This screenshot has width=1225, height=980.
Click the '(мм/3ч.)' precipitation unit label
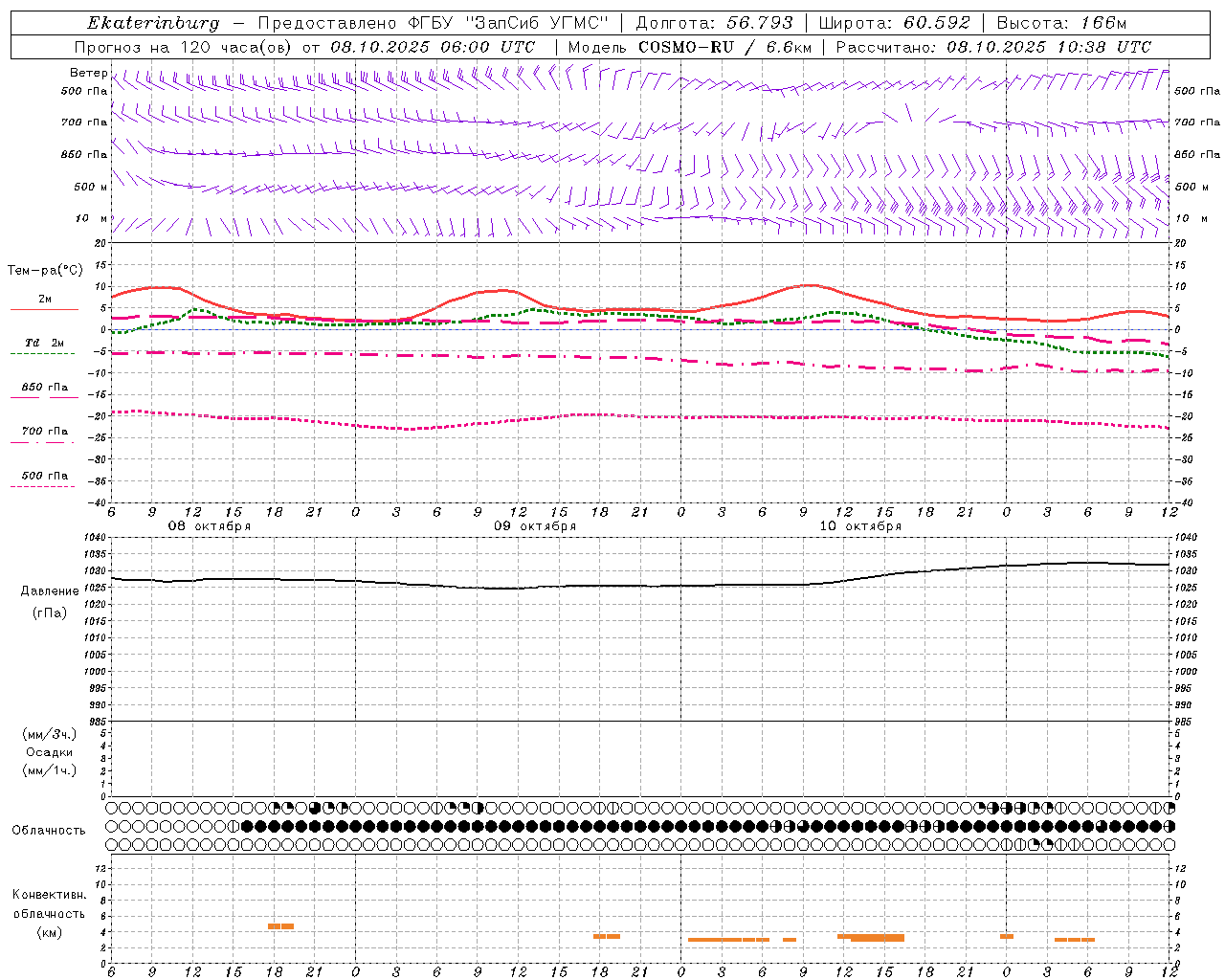(x=50, y=734)
